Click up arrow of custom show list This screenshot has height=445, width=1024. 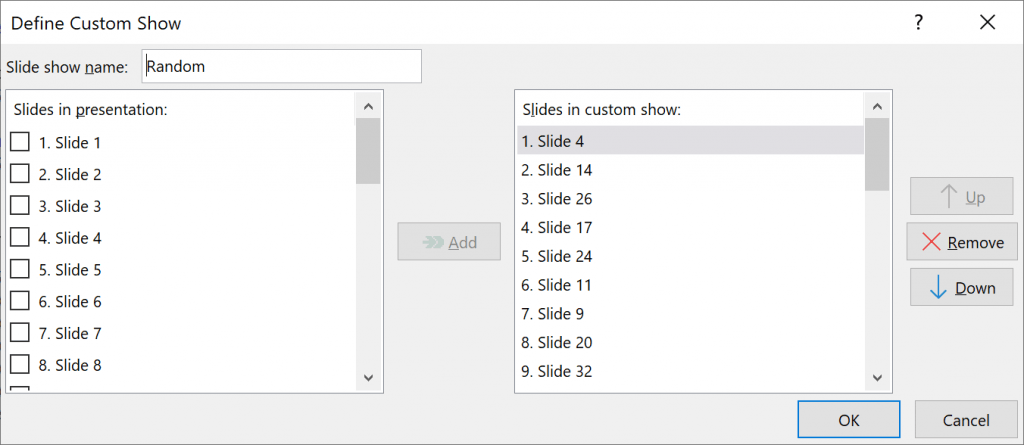(x=877, y=107)
